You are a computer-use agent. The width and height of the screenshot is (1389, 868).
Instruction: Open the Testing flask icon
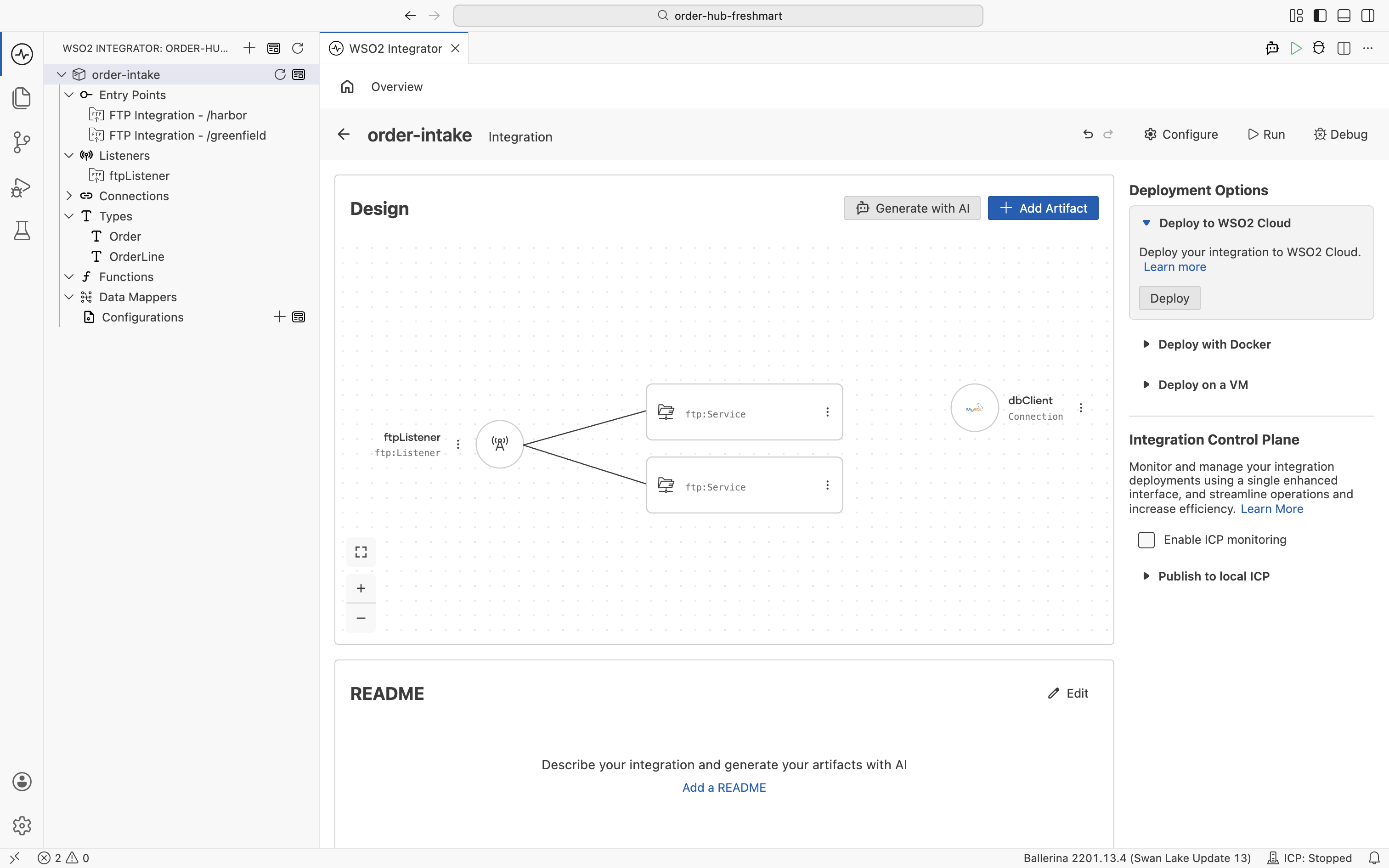coord(22,231)
